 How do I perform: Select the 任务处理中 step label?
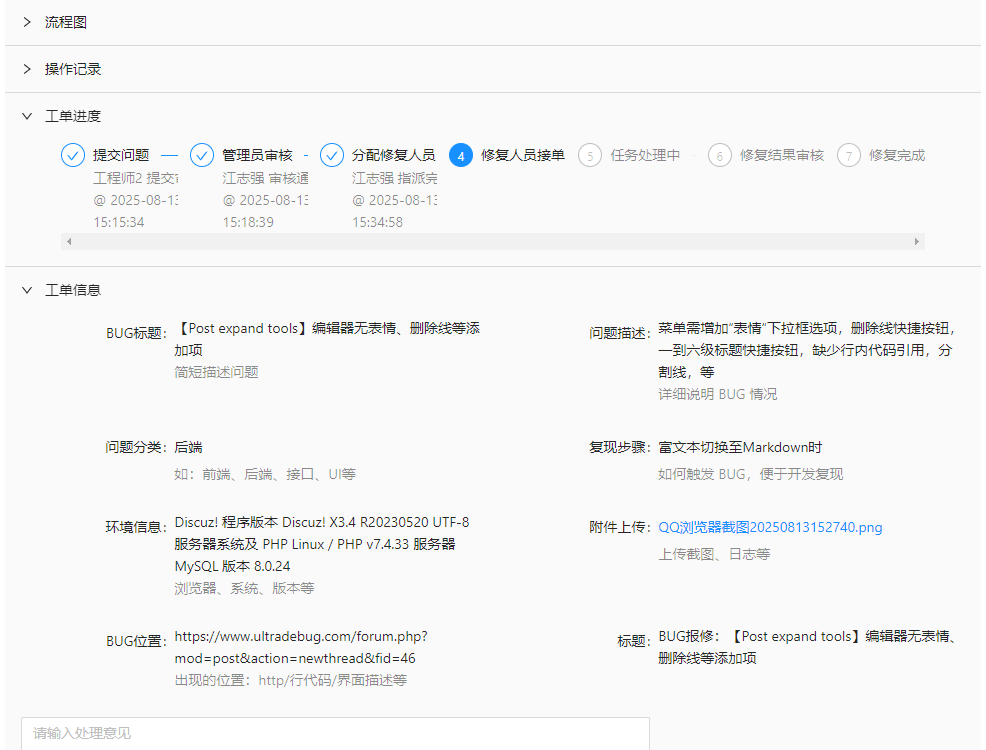[645, 155]
